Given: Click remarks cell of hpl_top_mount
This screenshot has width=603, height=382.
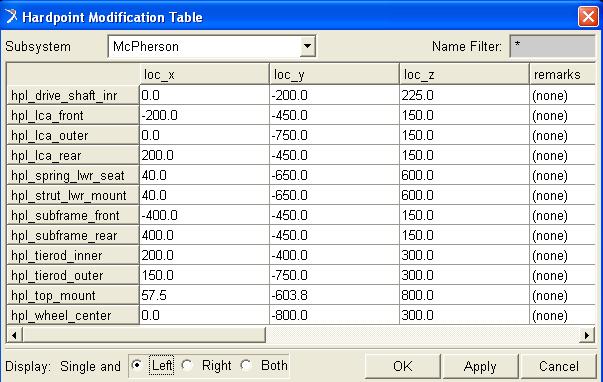Looking at the screenshot, I should [563, 295].
